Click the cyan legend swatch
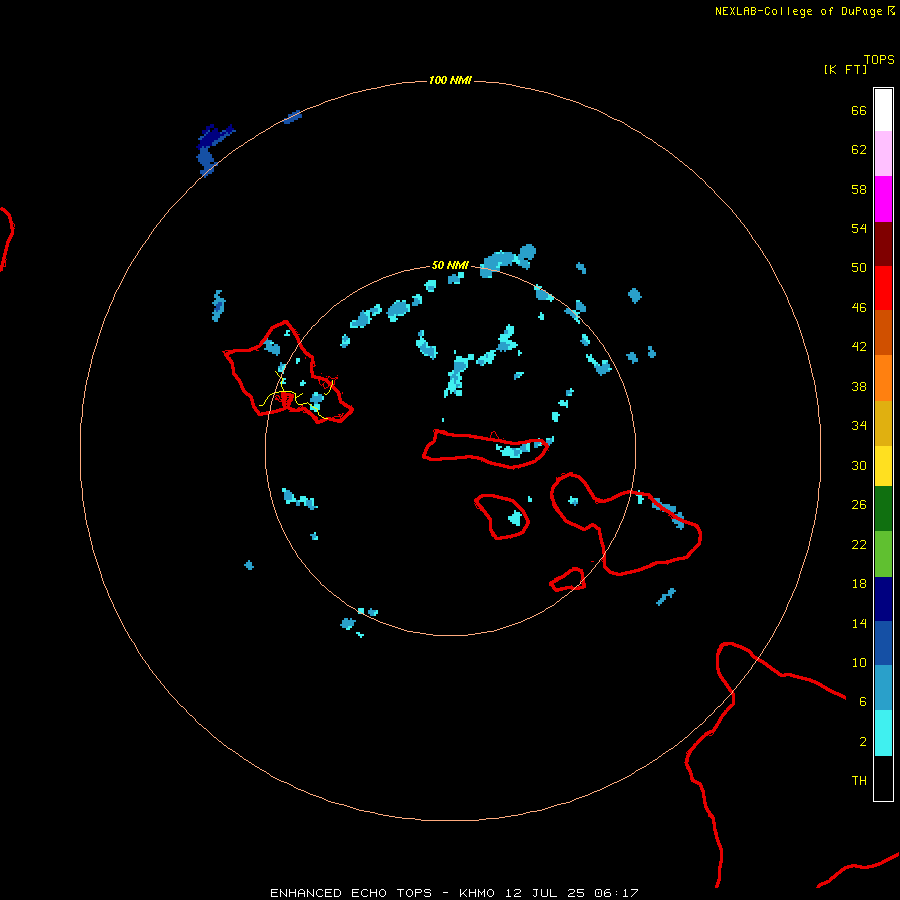This screenshot has width=900, height=900. 883,733
